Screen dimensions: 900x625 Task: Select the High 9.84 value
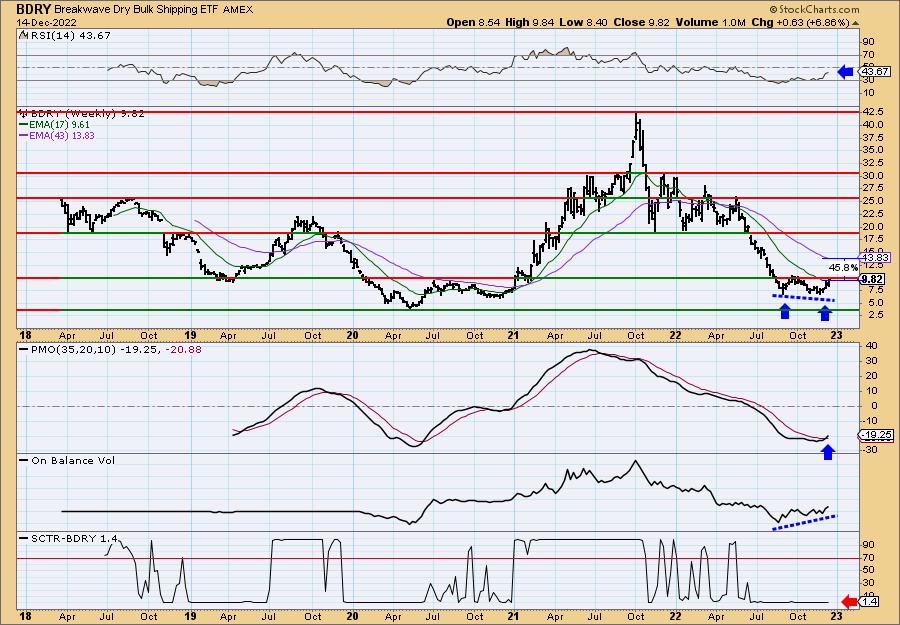click(x=530, y=22)
